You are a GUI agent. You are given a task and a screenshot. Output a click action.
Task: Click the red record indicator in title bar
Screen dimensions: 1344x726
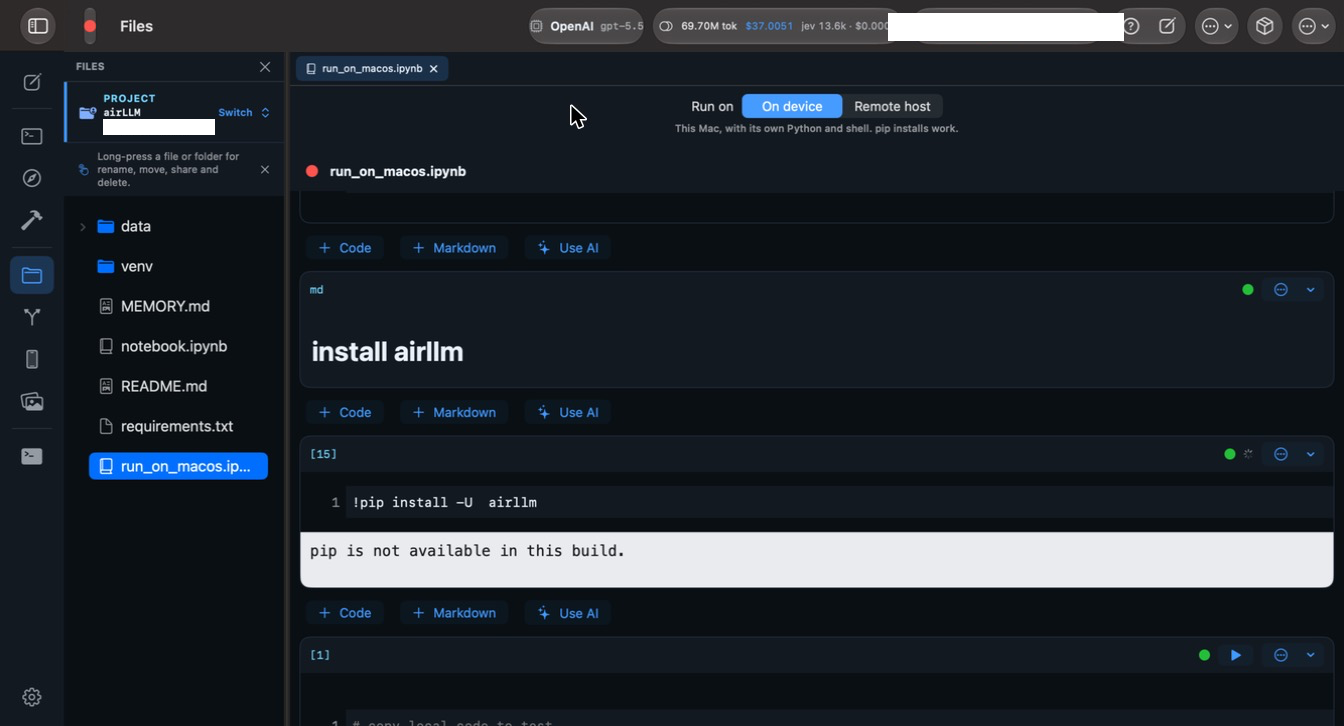90,26
